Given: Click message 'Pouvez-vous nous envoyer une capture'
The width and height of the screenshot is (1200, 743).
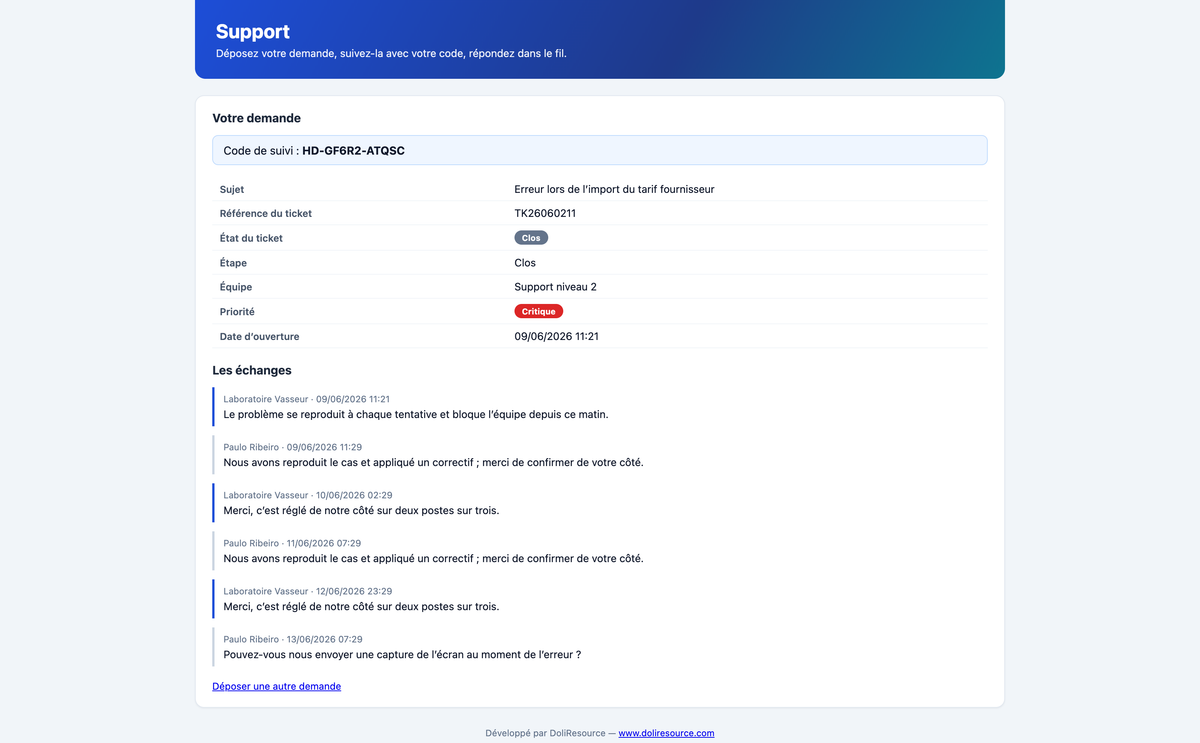Looking at the screenshot, I should [x=402, y=655].
